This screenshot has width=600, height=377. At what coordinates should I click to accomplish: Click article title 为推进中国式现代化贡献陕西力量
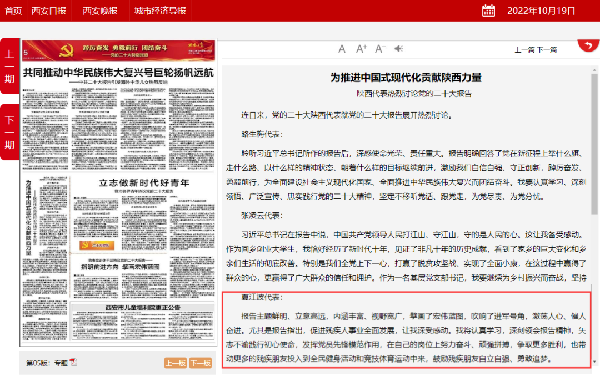coord(406,78)
